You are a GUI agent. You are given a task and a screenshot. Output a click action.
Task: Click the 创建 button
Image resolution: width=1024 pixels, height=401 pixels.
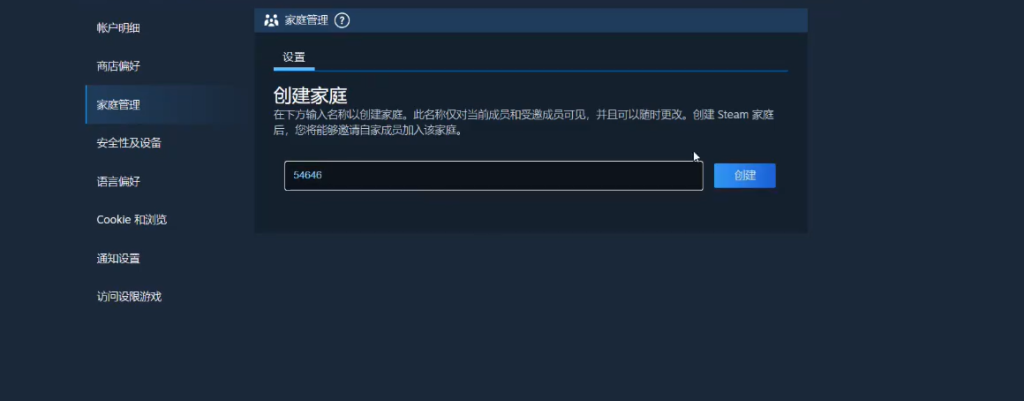744,176
